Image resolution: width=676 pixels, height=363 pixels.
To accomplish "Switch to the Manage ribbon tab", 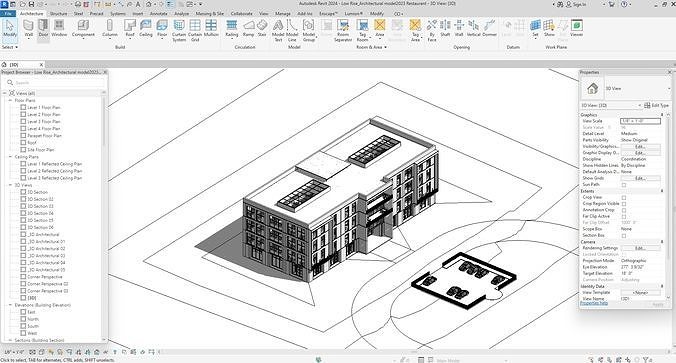I will point(283,14).
